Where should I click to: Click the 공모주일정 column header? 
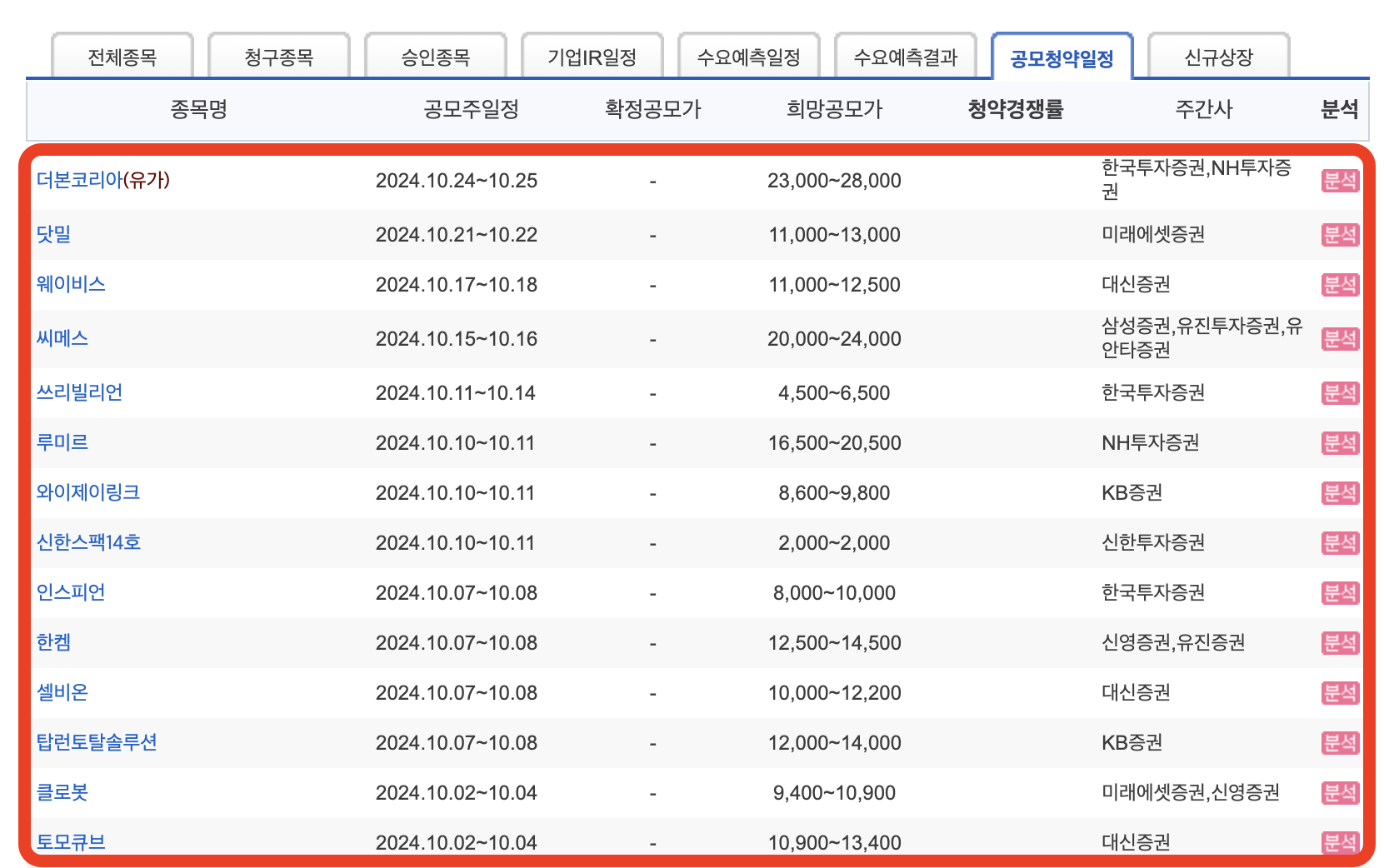pyautogui.click(x=471, y=109)
